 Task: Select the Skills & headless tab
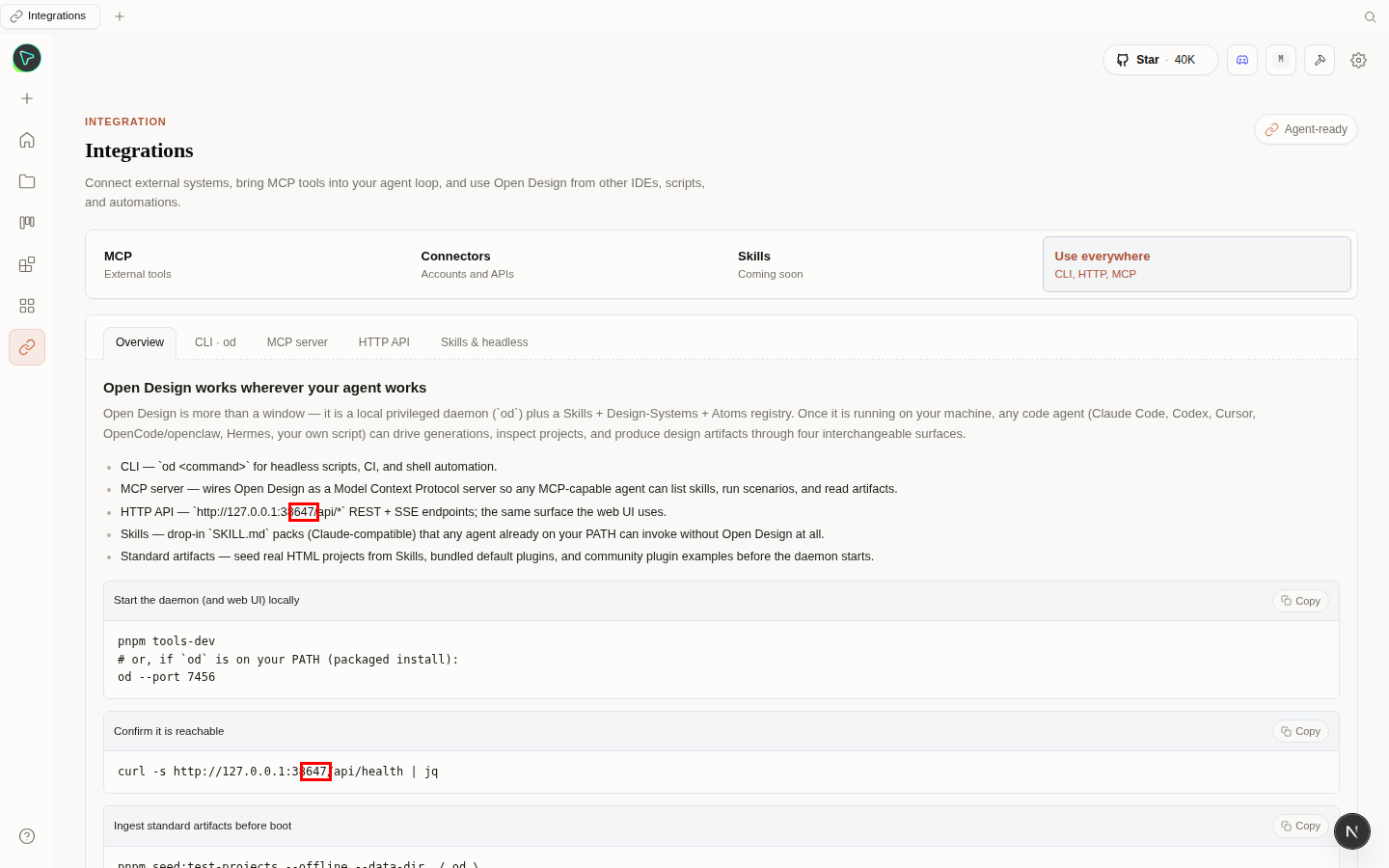[x=484, y=342]
